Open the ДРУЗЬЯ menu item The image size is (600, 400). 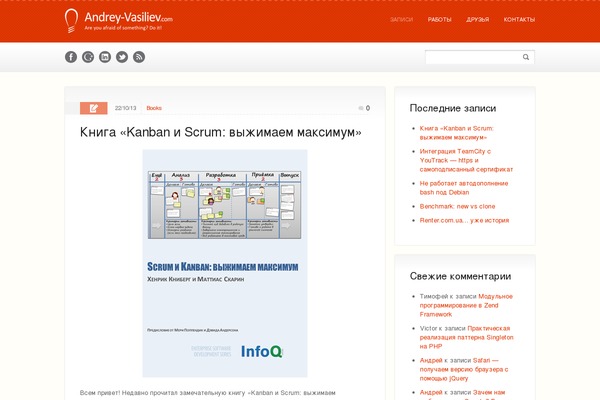tap(478, 20)
